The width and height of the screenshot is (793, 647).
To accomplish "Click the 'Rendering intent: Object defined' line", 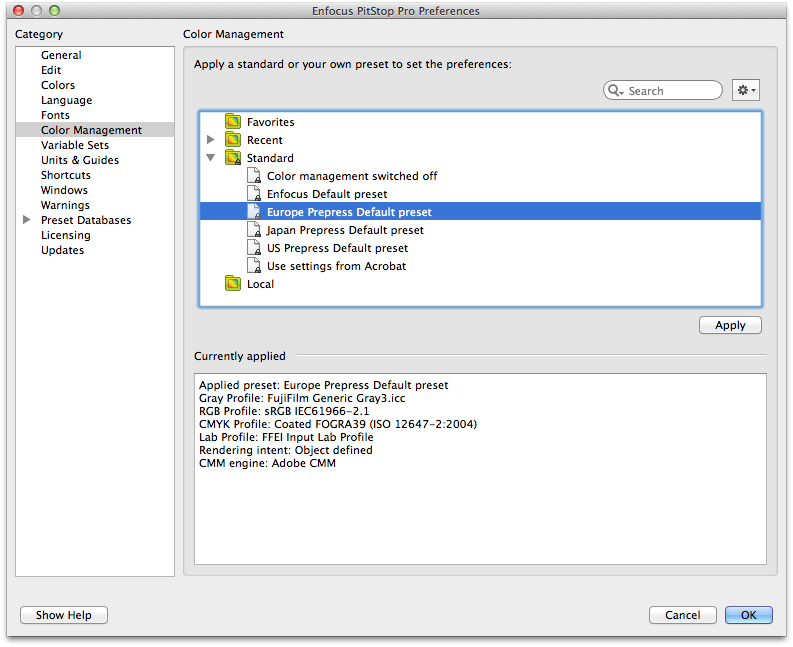I will coord(286,450).
